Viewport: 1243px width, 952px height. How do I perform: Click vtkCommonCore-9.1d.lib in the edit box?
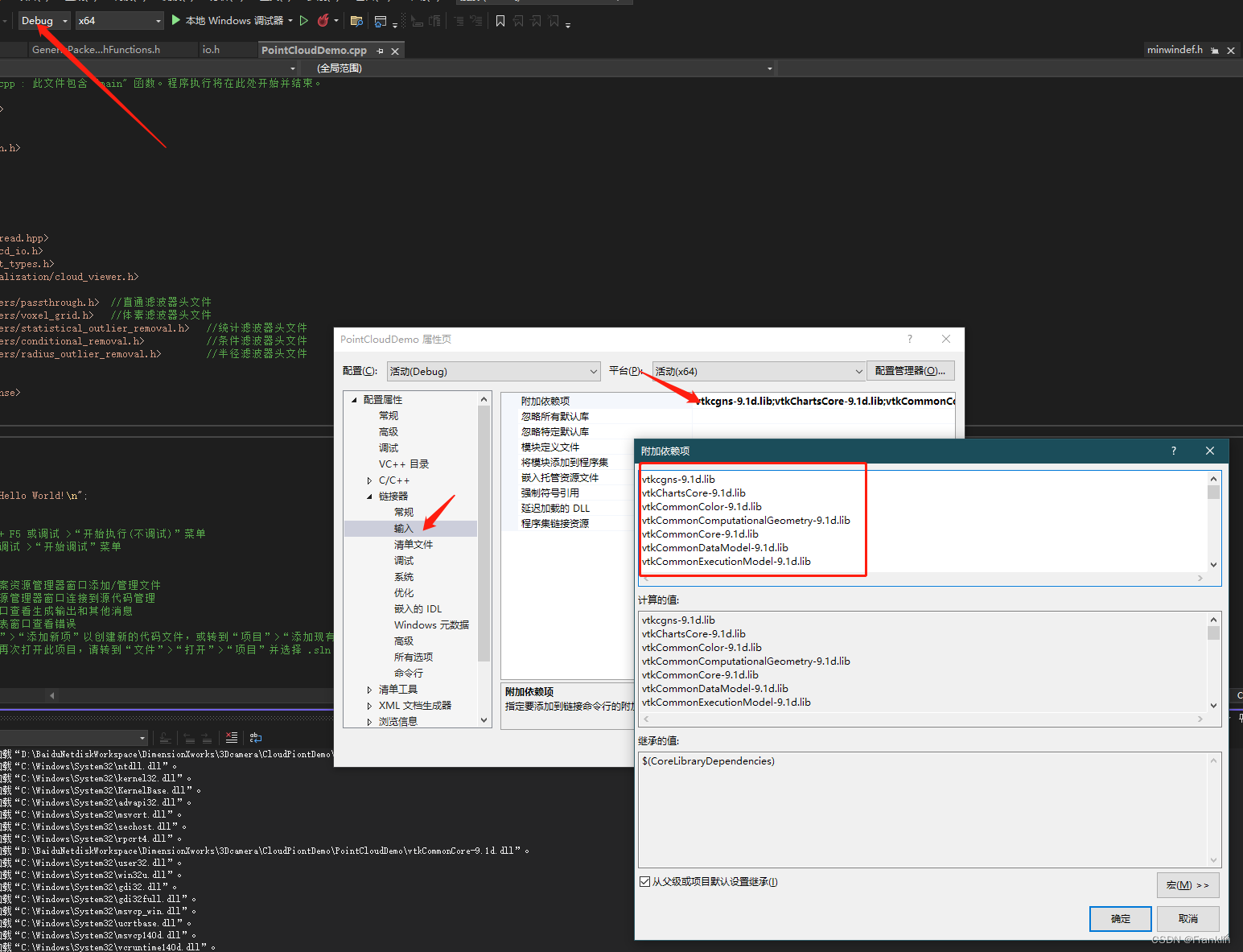coord(700,534)
